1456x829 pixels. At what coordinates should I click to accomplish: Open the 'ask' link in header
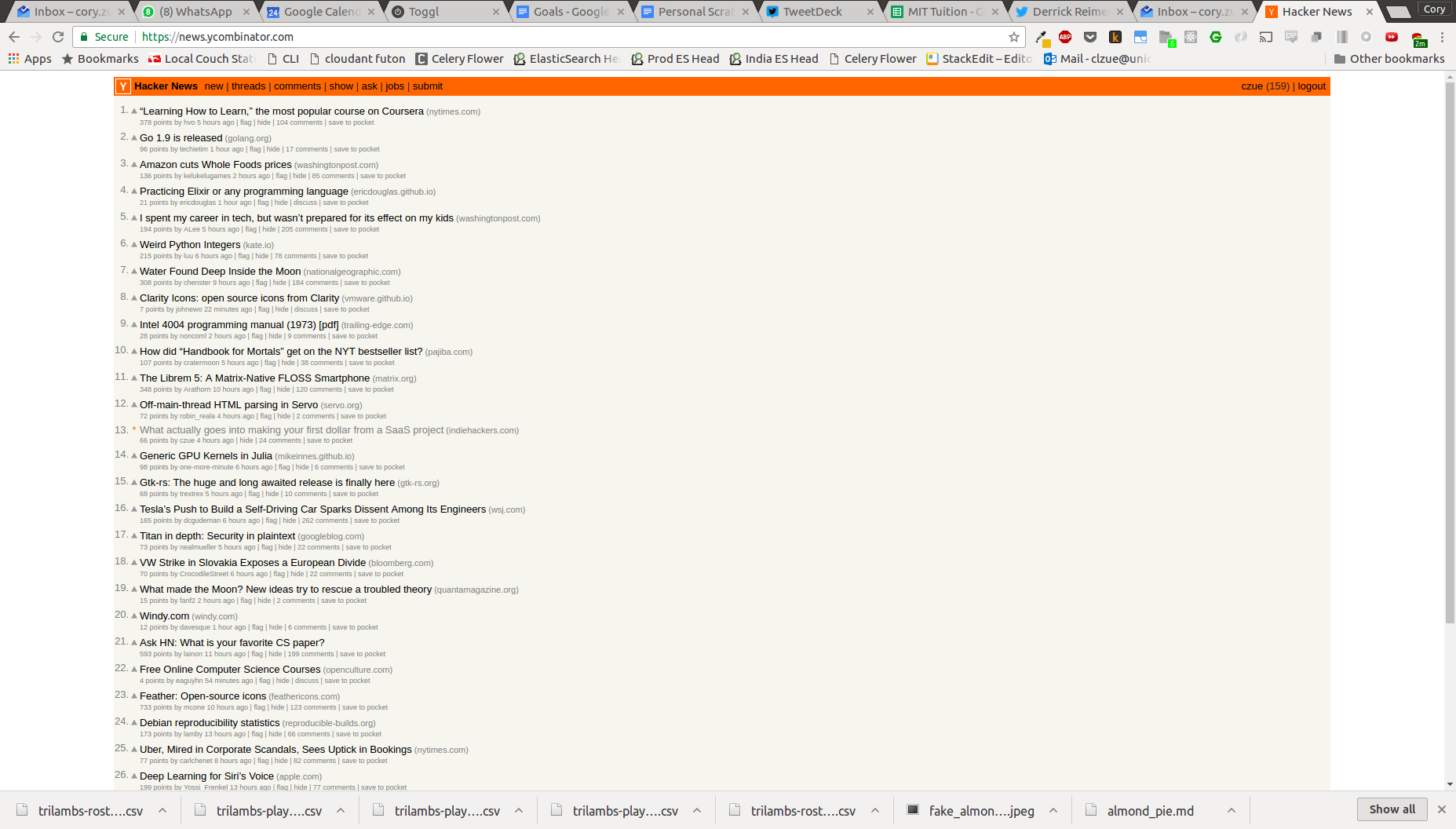click(370, 86)
